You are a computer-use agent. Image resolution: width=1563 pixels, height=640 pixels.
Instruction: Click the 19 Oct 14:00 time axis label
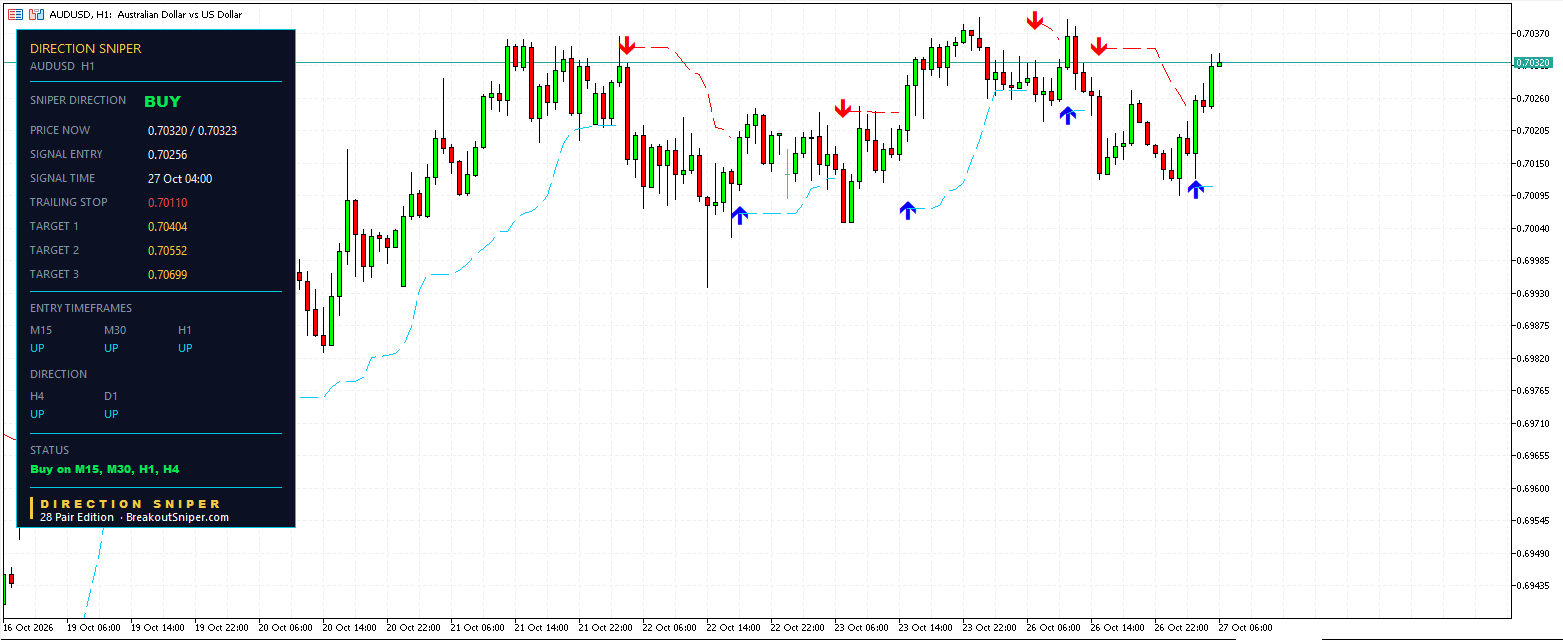(x=160, y=628)
